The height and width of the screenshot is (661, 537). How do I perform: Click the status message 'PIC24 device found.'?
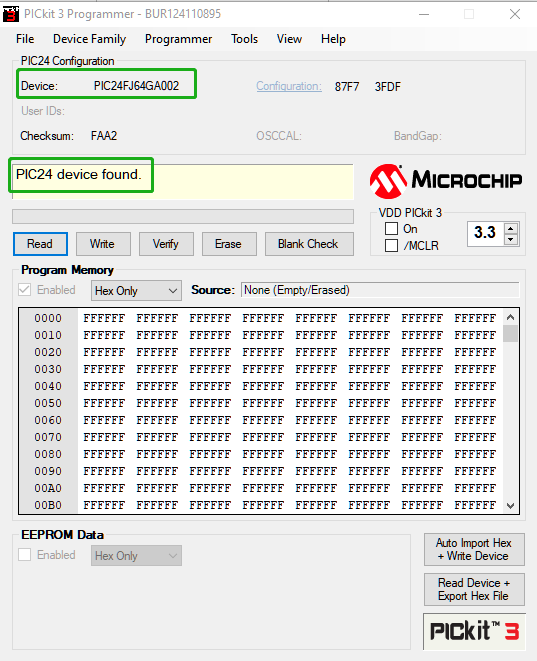tap(78, 175)
